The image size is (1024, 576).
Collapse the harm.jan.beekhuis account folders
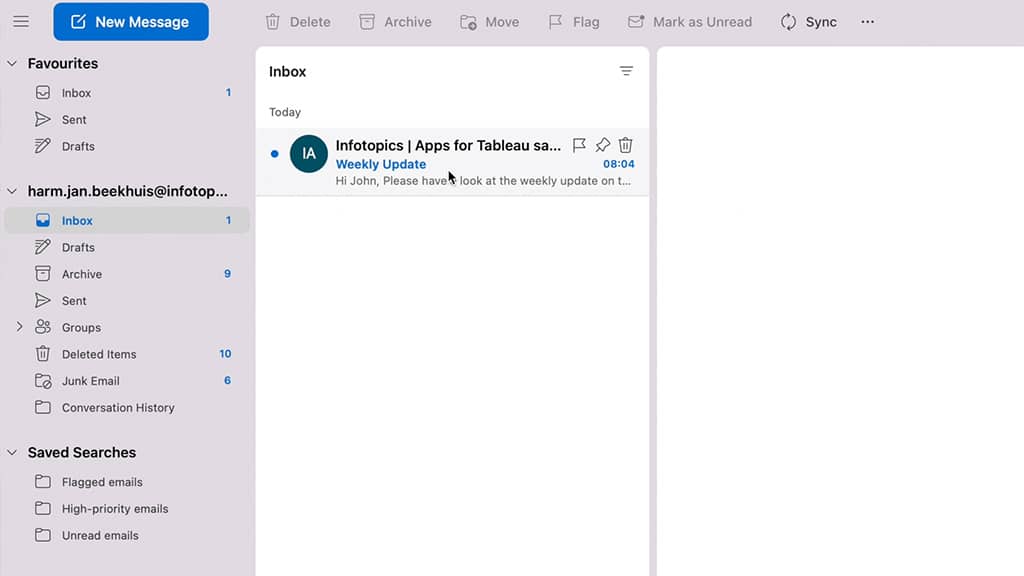(12, 191)
